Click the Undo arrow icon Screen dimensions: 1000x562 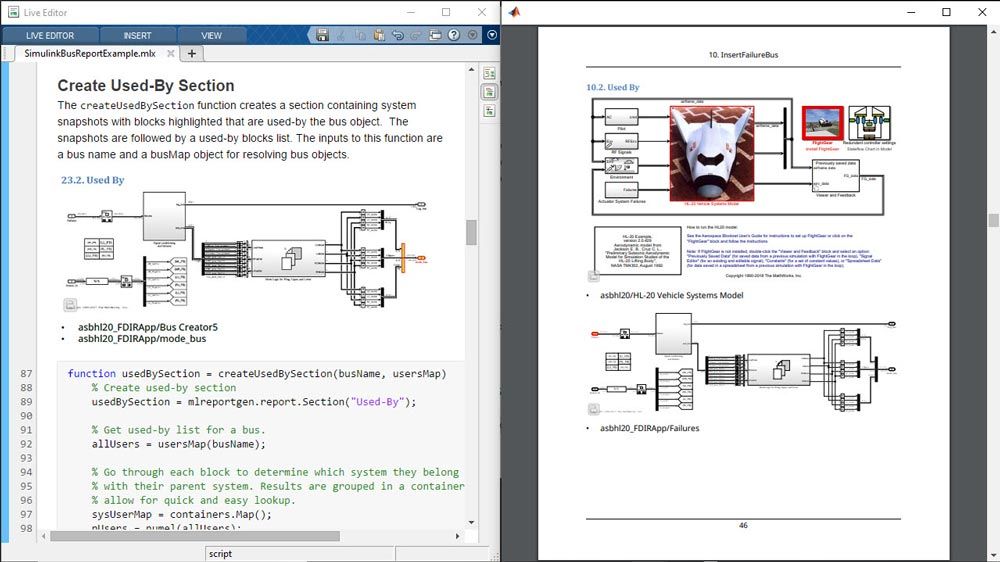pyautogui.click(x=397, y=35)
